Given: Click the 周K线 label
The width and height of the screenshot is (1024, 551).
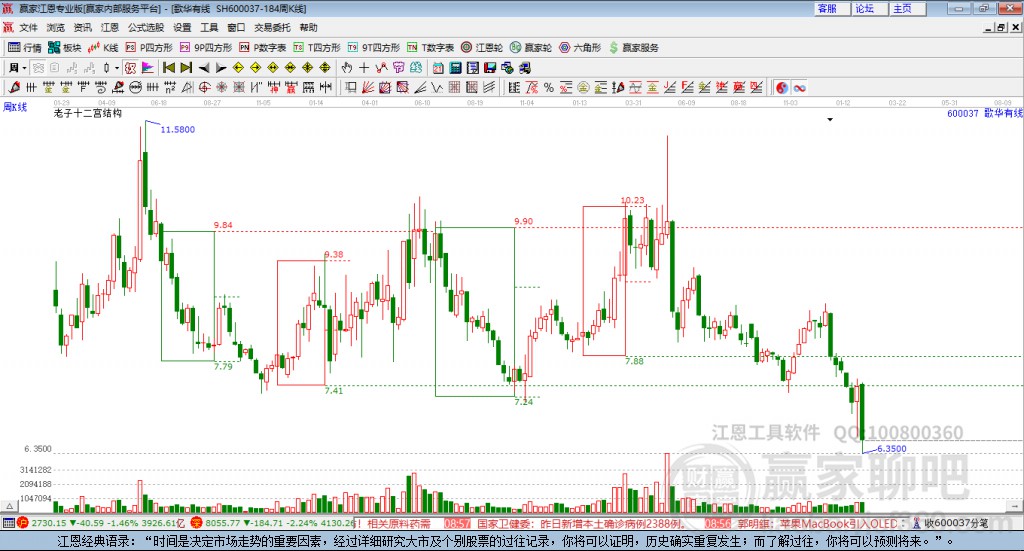Looking at the screenshot, I should pos(15,107).
